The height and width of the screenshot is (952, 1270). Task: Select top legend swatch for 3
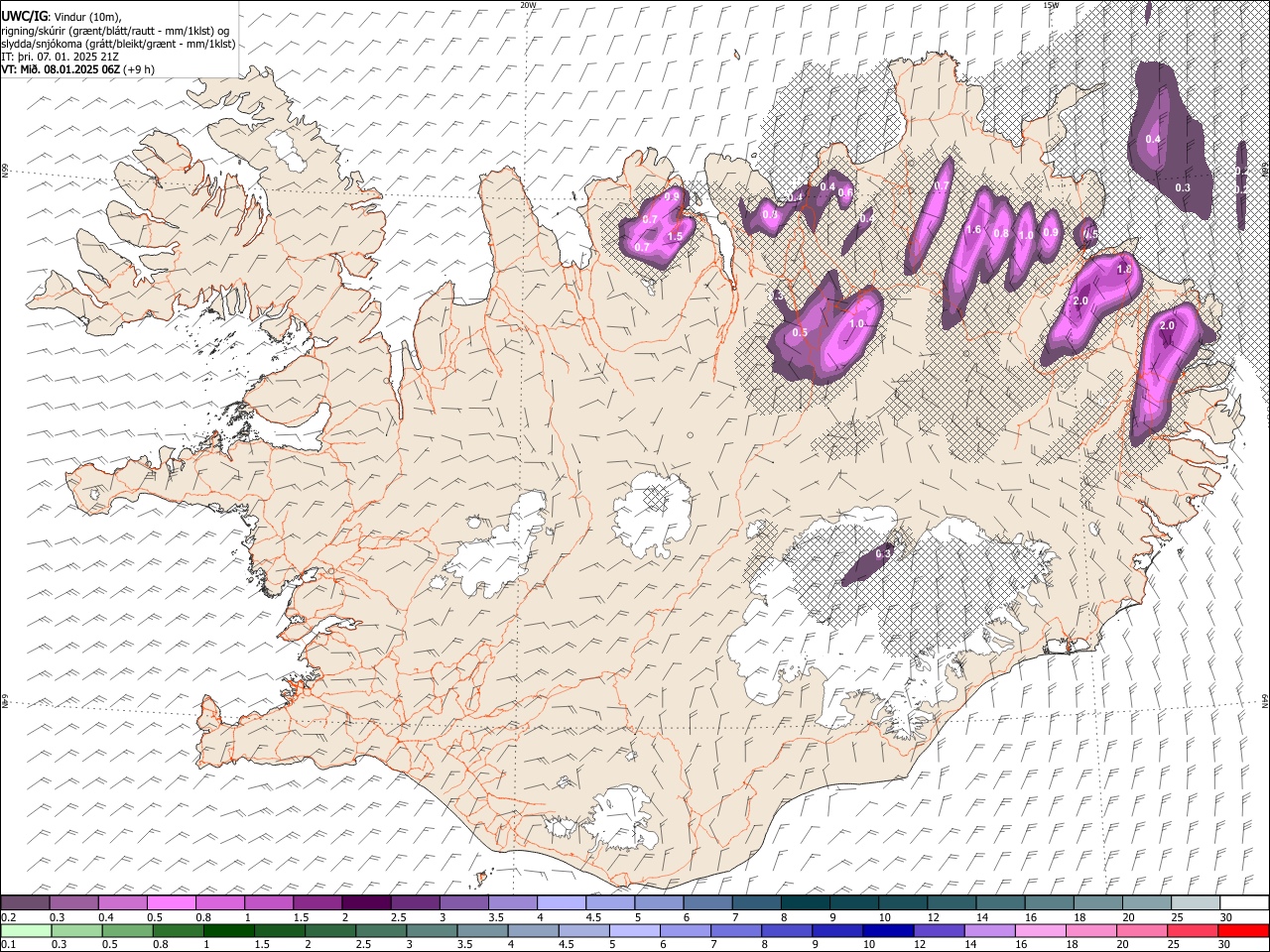coord(463,902)
